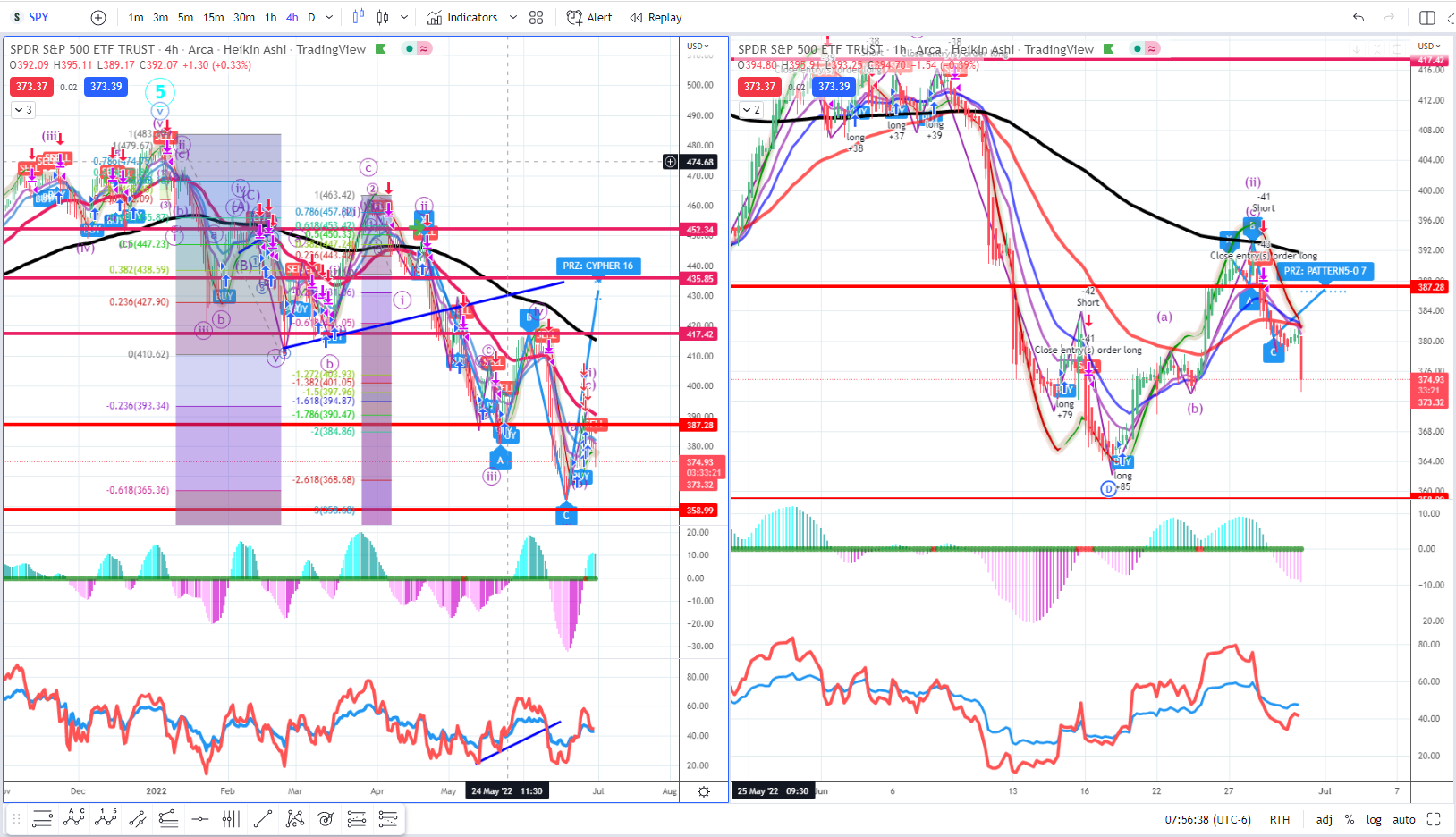Select the 30m timeframe

tap(244, 17)
